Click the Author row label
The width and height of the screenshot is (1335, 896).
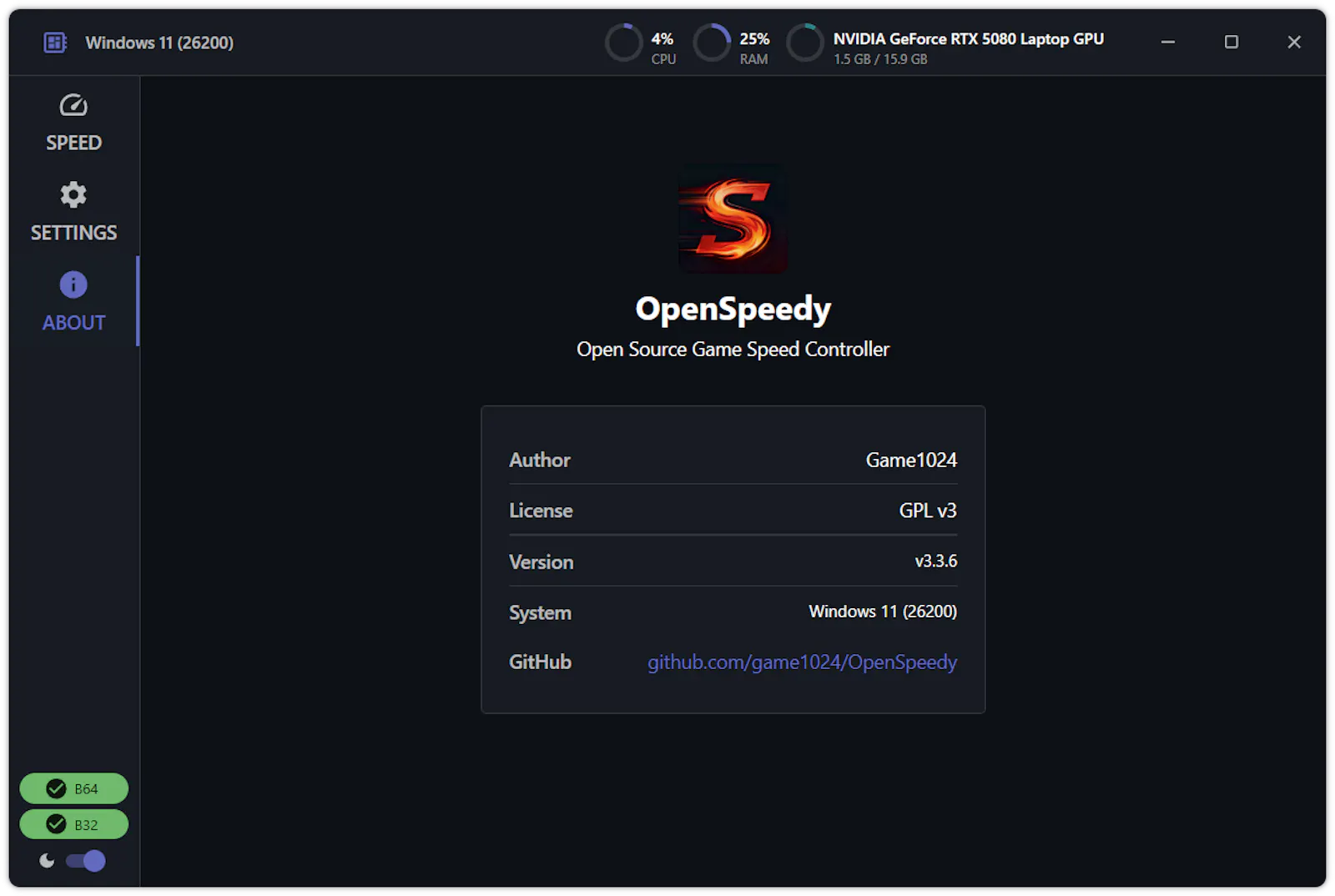pyautogui.click(x=540, y=460)
